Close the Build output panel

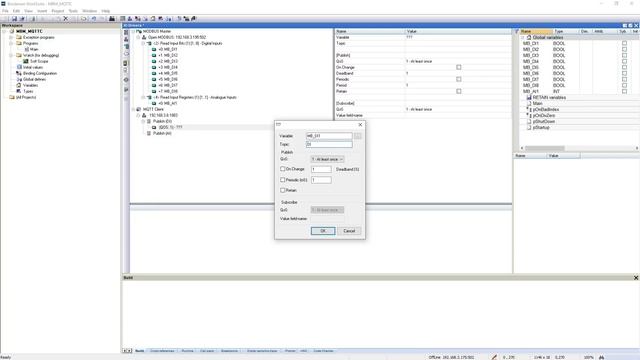pyautogui.click(x=636, y=278)
